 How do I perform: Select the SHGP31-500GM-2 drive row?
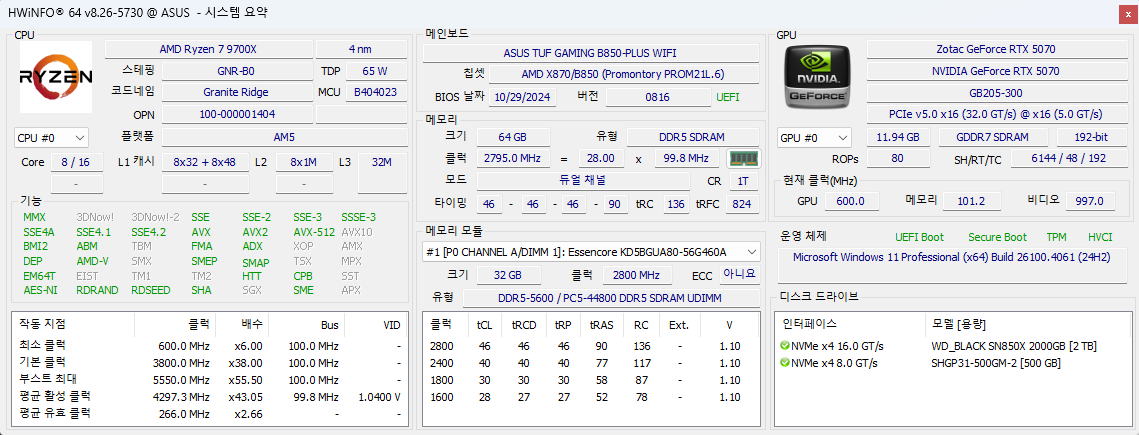coord(951,363)
